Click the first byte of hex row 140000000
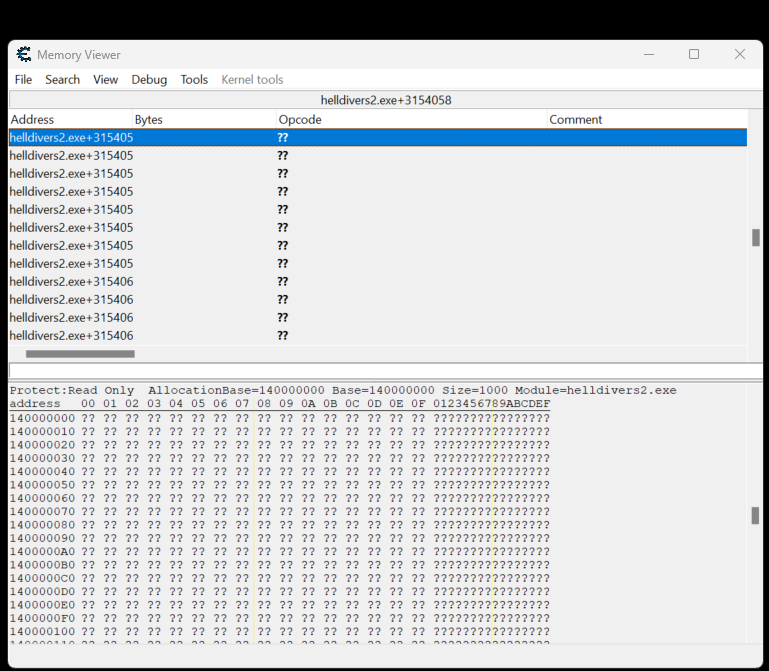The height and width of the screenshot is (671, 769). pyautogui.click(x=88, y=418)
